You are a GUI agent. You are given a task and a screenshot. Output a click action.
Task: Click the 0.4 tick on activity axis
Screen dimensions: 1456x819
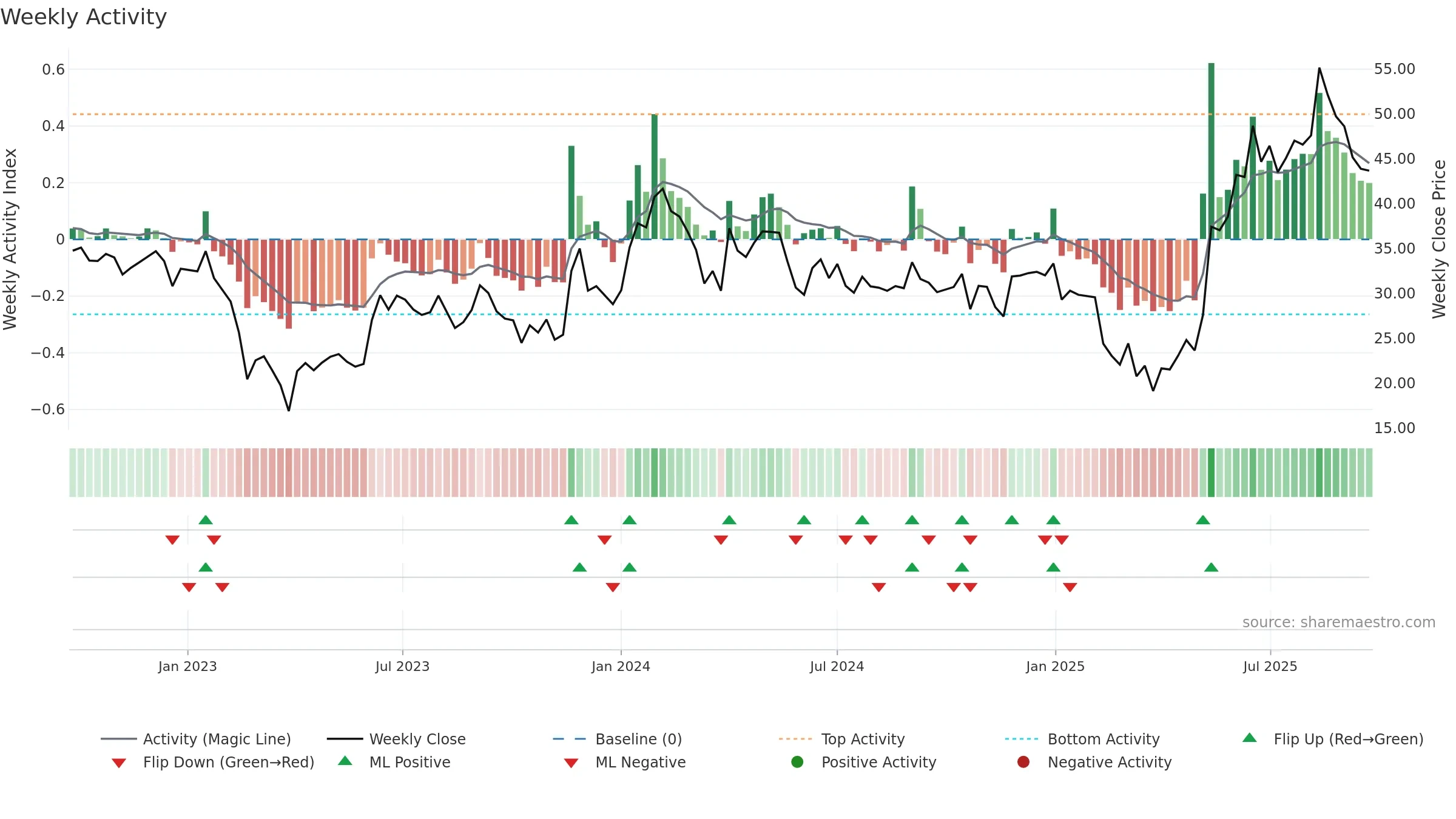[53, 126]
